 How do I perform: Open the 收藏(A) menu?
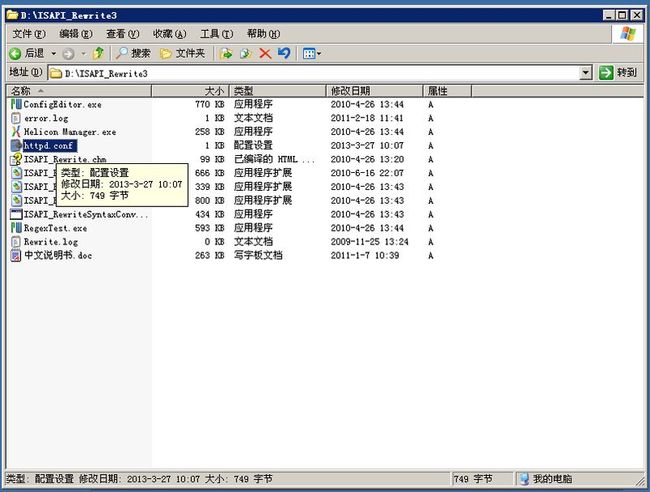(x=169, y=34)
